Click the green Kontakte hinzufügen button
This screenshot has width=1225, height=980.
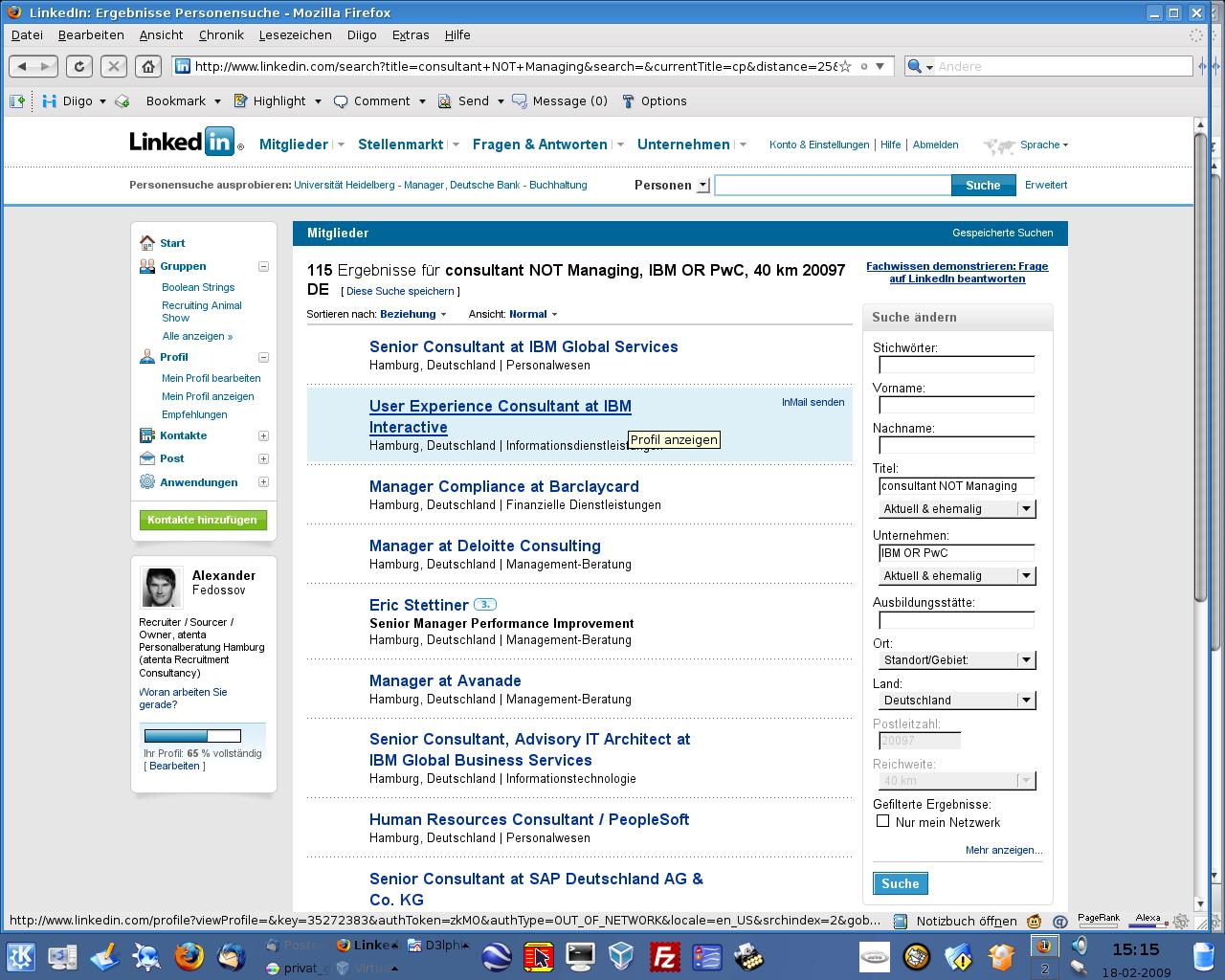[x=203, y=520]
